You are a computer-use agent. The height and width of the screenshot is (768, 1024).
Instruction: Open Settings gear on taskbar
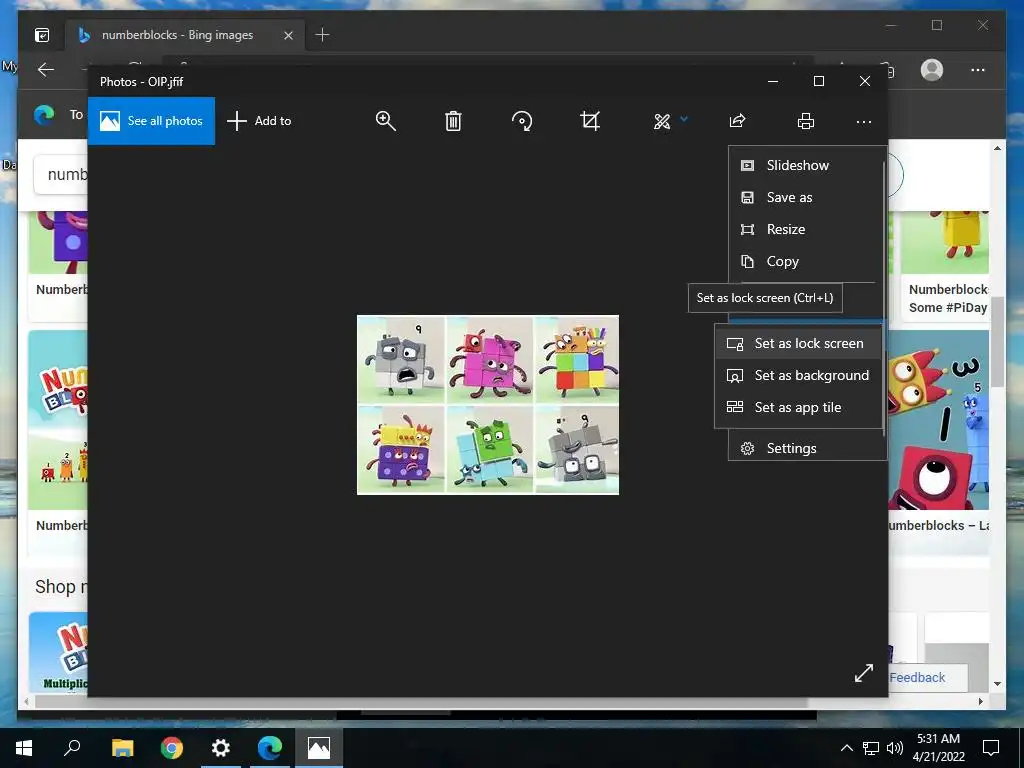(221, 748)
